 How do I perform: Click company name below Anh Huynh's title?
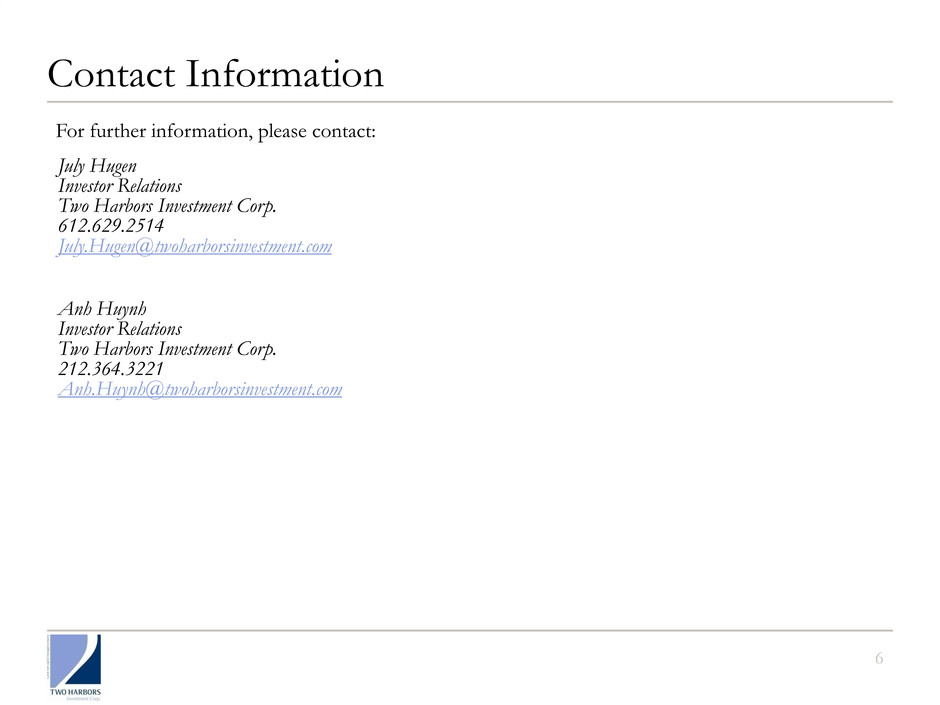point(167,349)
